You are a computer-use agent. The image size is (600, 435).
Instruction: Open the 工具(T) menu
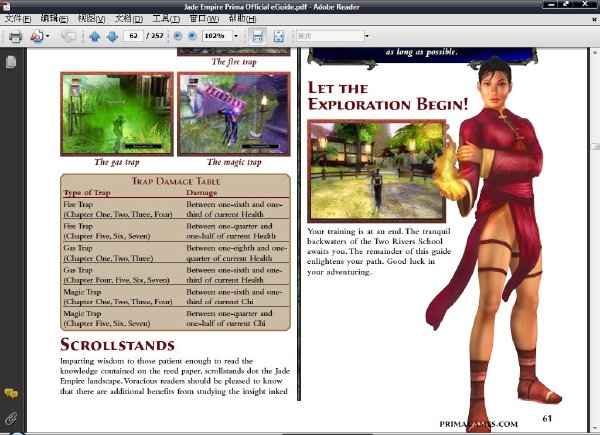166,18
